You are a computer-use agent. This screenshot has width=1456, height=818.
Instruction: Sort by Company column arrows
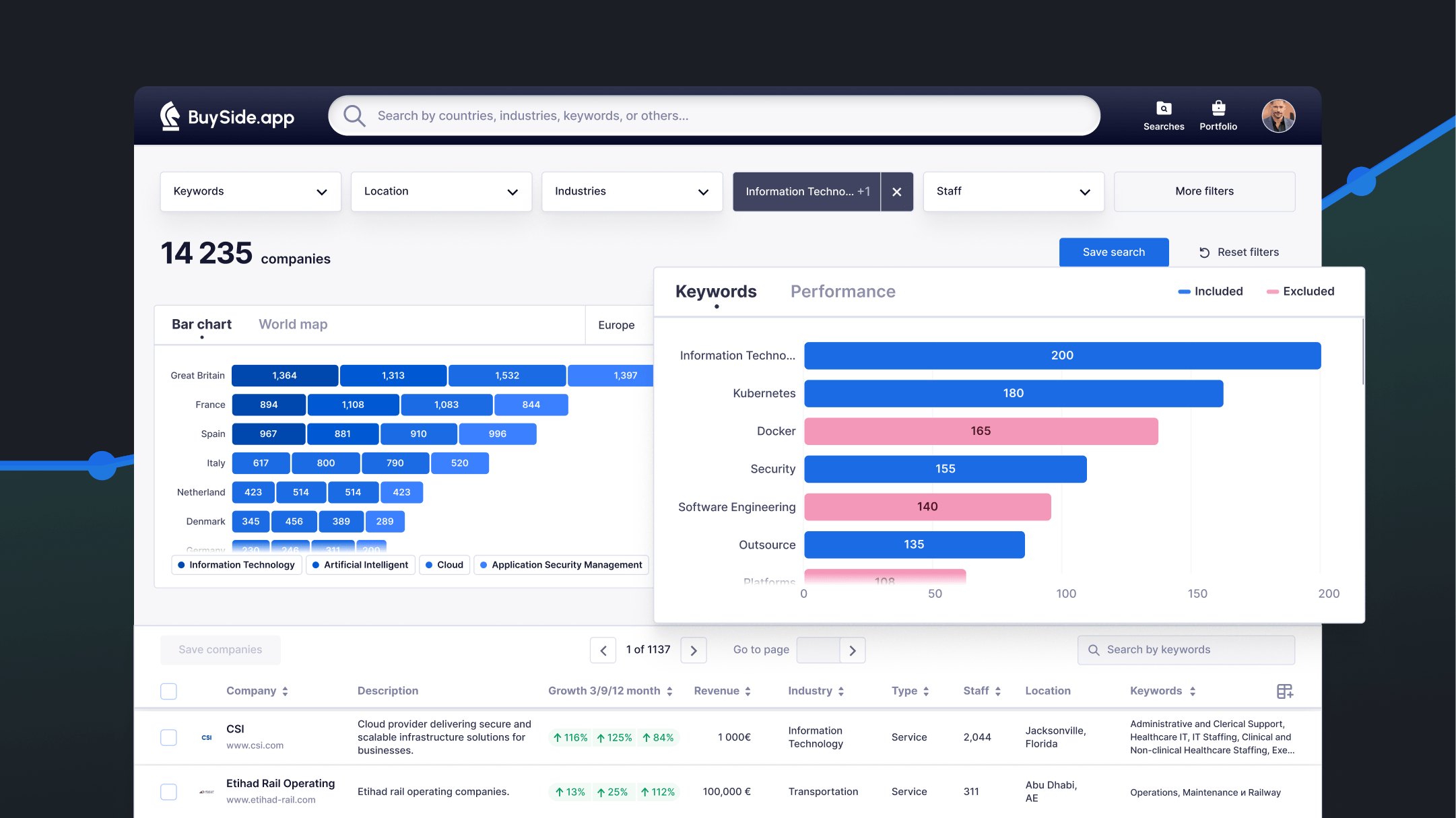[x=285, y=691]
